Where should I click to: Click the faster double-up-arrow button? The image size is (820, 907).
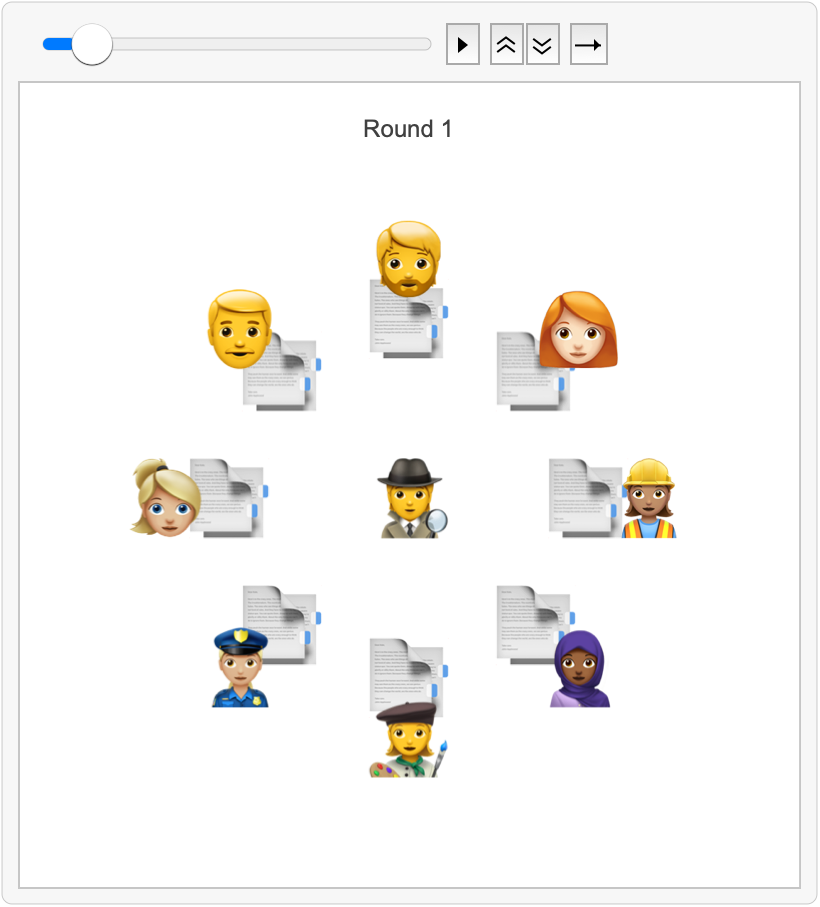(507, 45)
